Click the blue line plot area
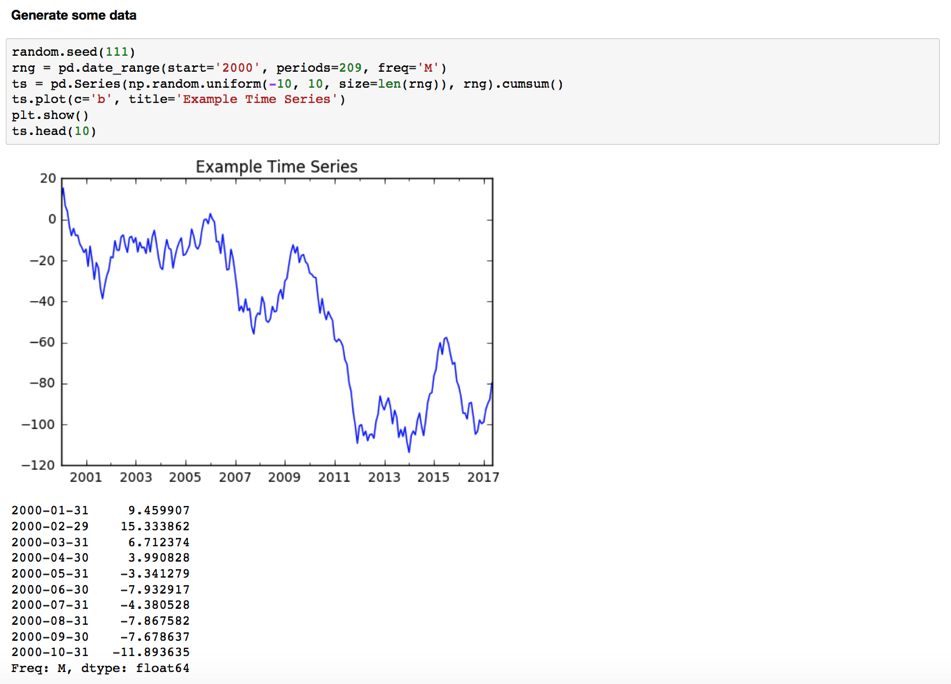Image resolution: width=951 pixels, height=684 pixels. [277, 322]
